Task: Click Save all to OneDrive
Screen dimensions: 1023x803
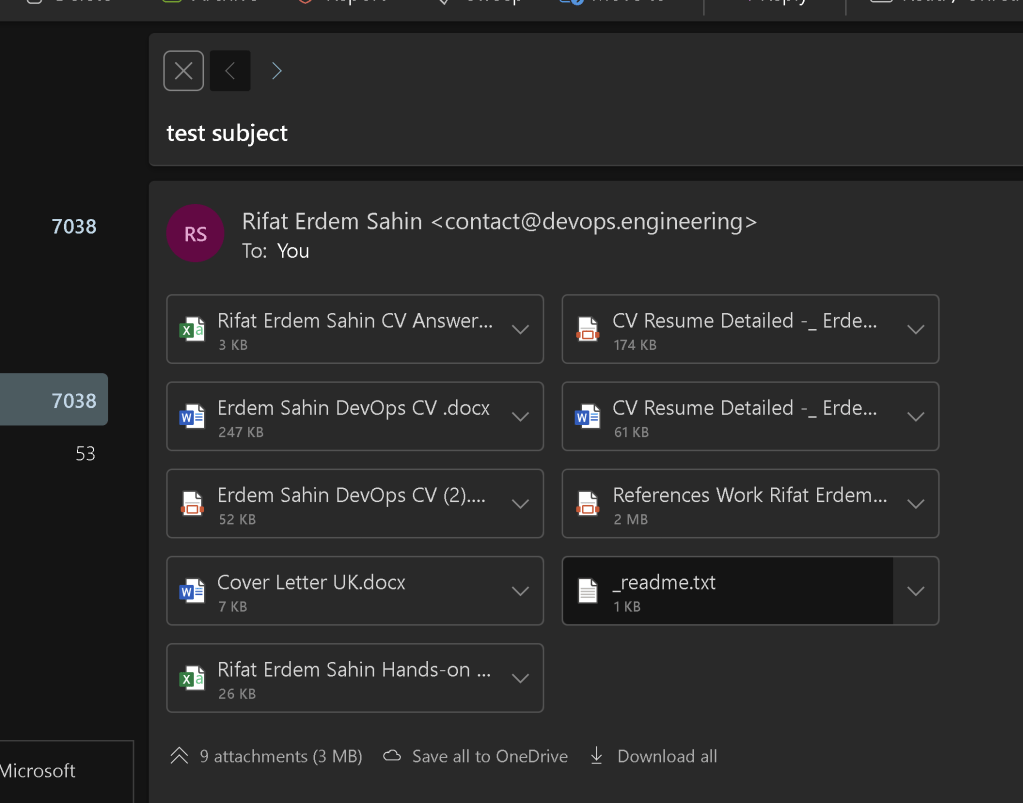Action: pyautogui.click(x=489, y=756)
